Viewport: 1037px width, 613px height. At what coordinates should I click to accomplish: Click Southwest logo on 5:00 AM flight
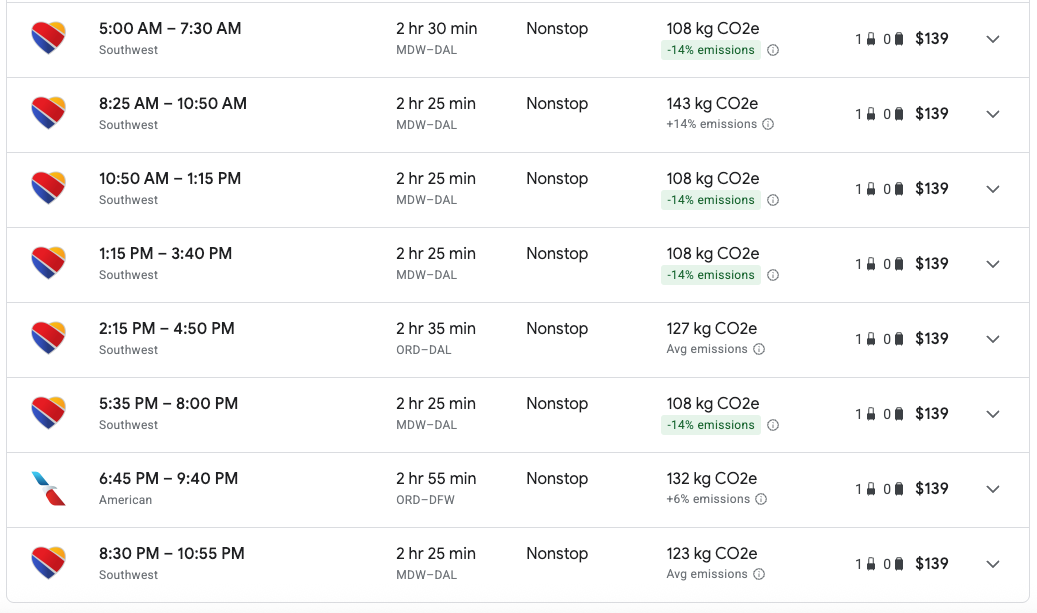click(x=48, y=38)
